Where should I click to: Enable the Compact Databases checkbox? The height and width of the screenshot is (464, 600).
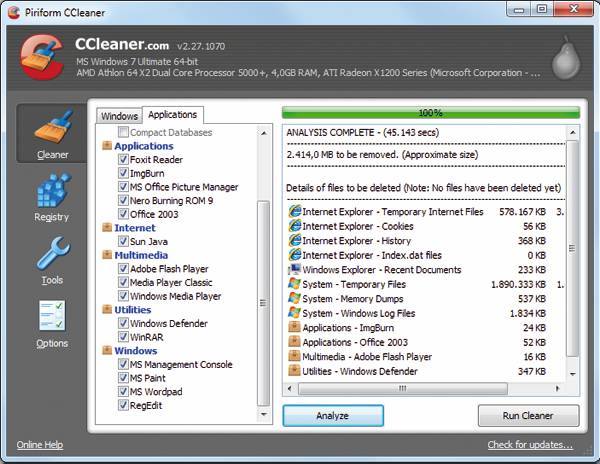[123, 132]
